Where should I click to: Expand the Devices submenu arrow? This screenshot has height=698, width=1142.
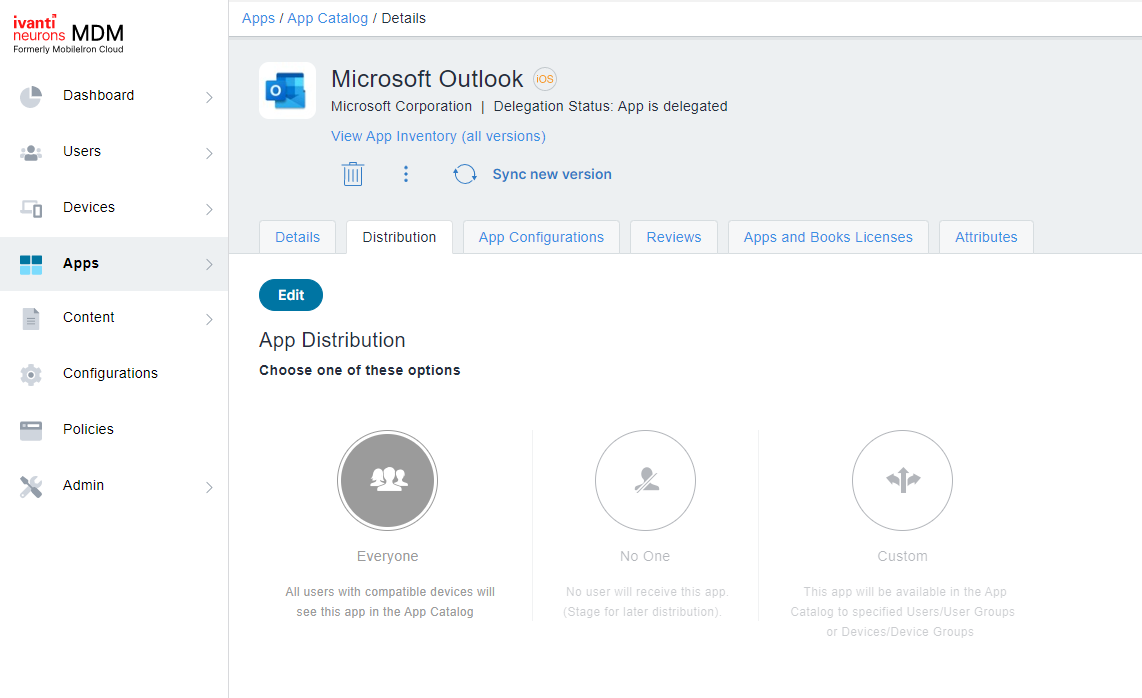pos(209,209)
